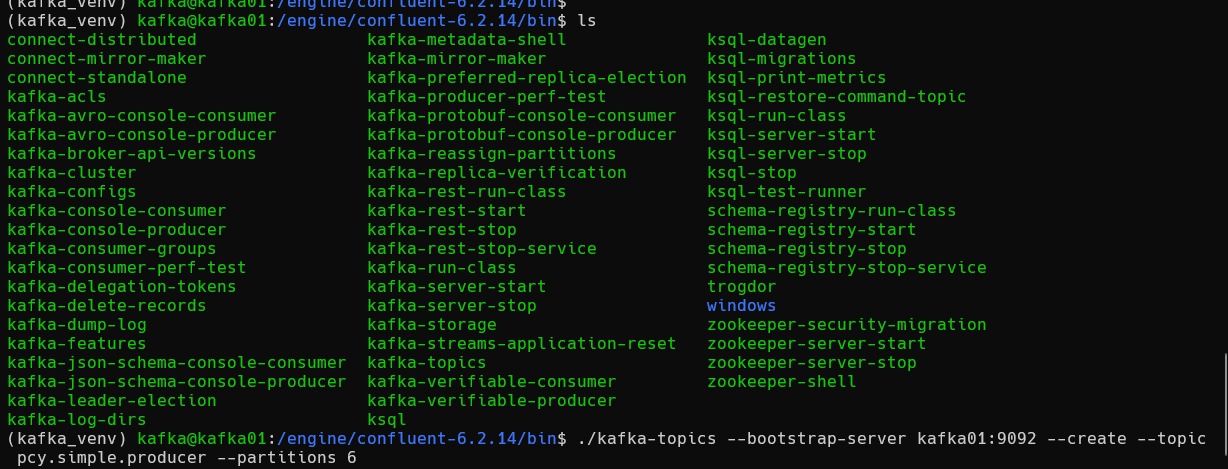Click the kafka-topics entry in the file listing
Image resolution: width=1228 pixels, height=469 pixels.
click(x=426, y=363)
